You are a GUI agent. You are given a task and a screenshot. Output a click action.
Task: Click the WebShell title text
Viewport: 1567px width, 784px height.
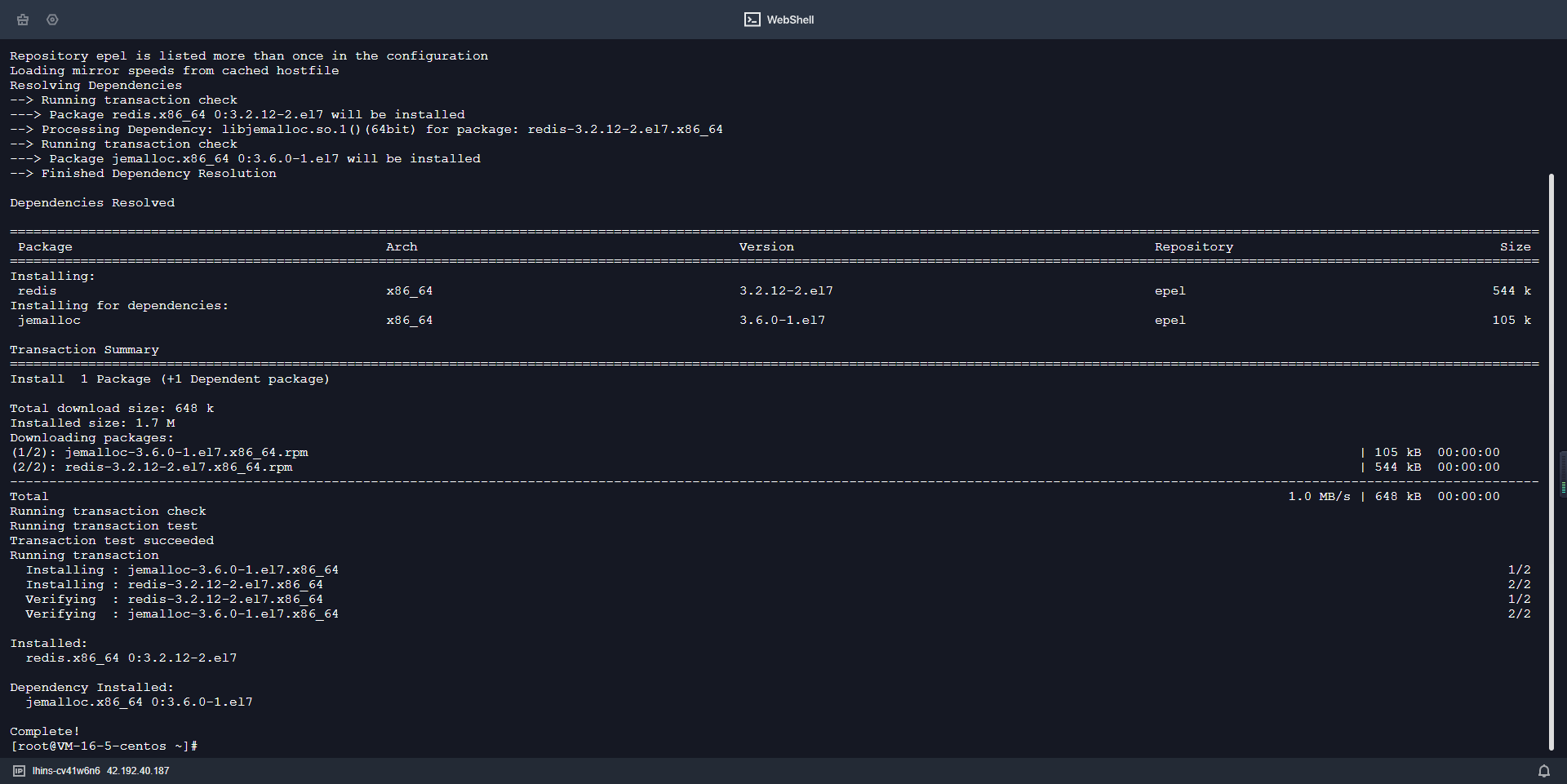coord(790,20)
